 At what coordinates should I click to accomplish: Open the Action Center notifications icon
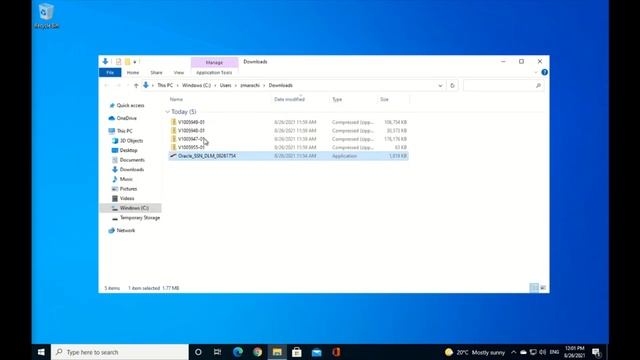(596, 352)
